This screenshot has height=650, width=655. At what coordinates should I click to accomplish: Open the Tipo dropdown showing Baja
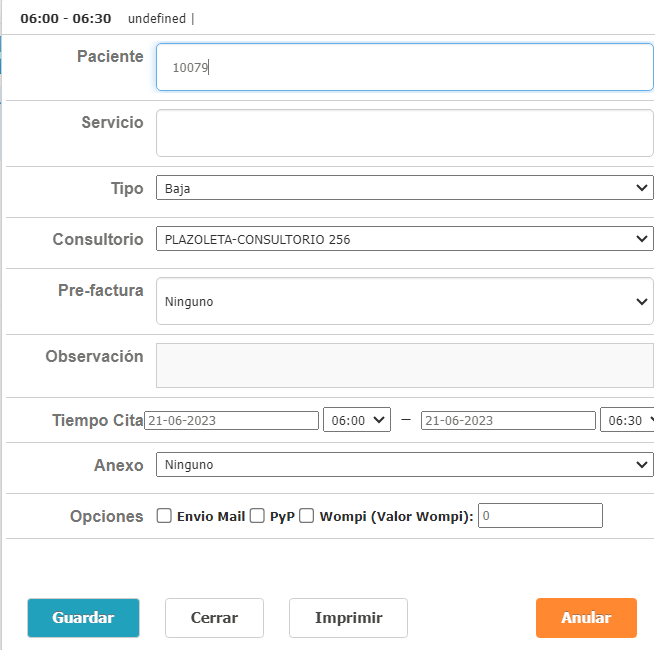click(404, 188)
